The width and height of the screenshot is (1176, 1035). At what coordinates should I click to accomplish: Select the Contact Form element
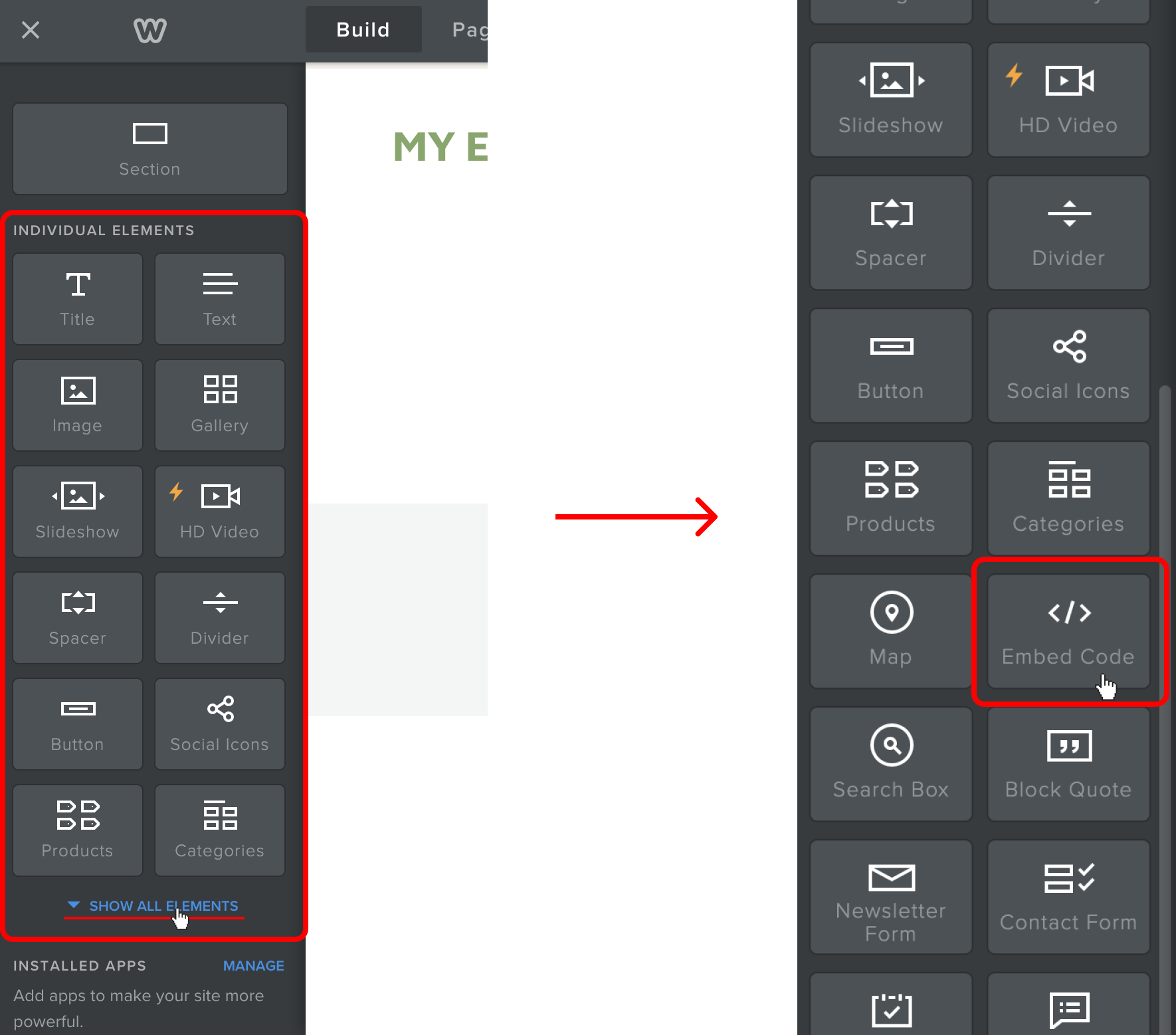point(1068,897)
